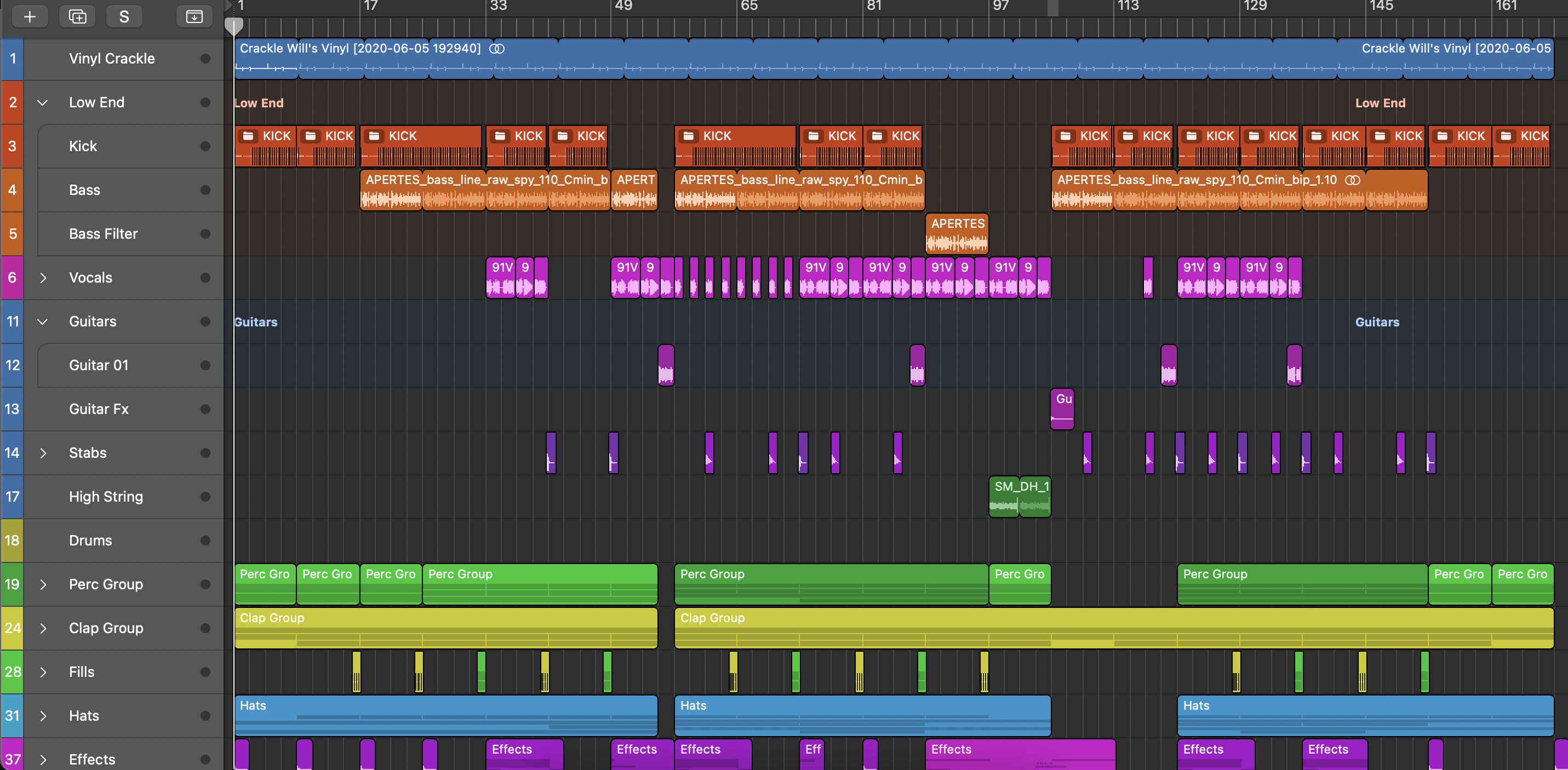The height and width of the screenshot is (770, 1568).
Task: Select the APERT bass region at bar 49
Action: [x=634, y=190]
